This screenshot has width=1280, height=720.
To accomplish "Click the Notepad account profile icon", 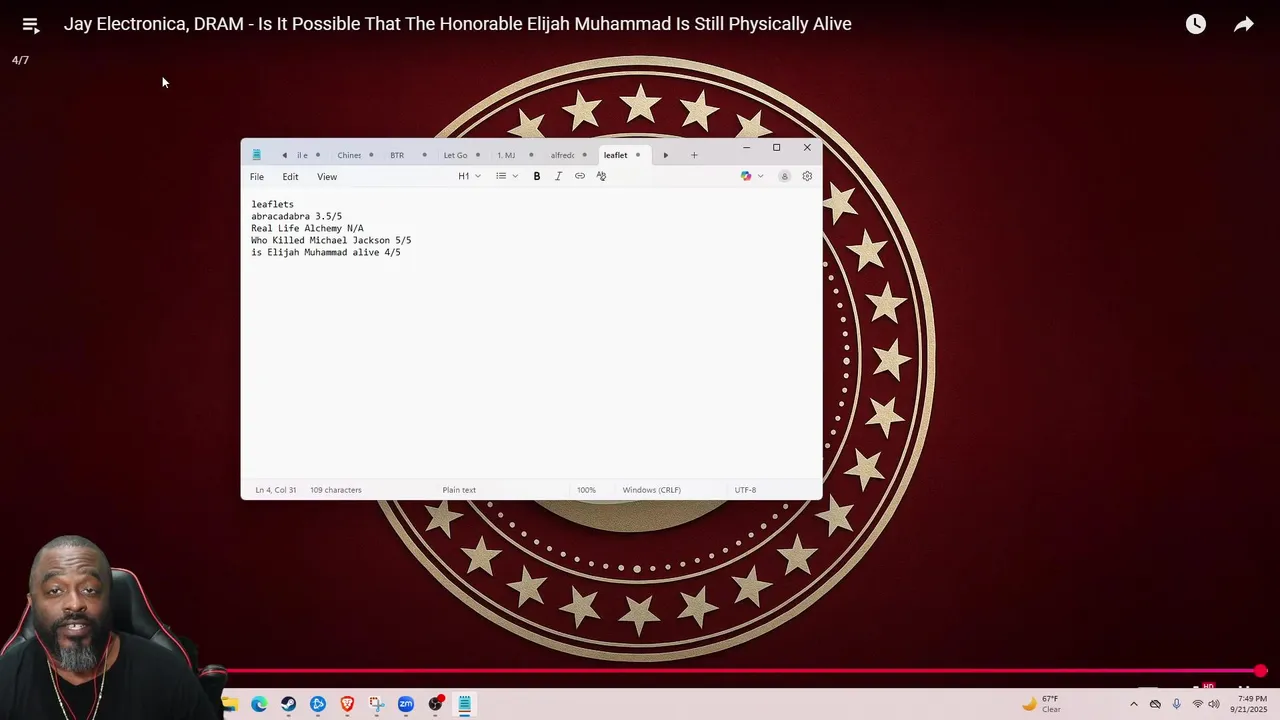I will 784,176.
